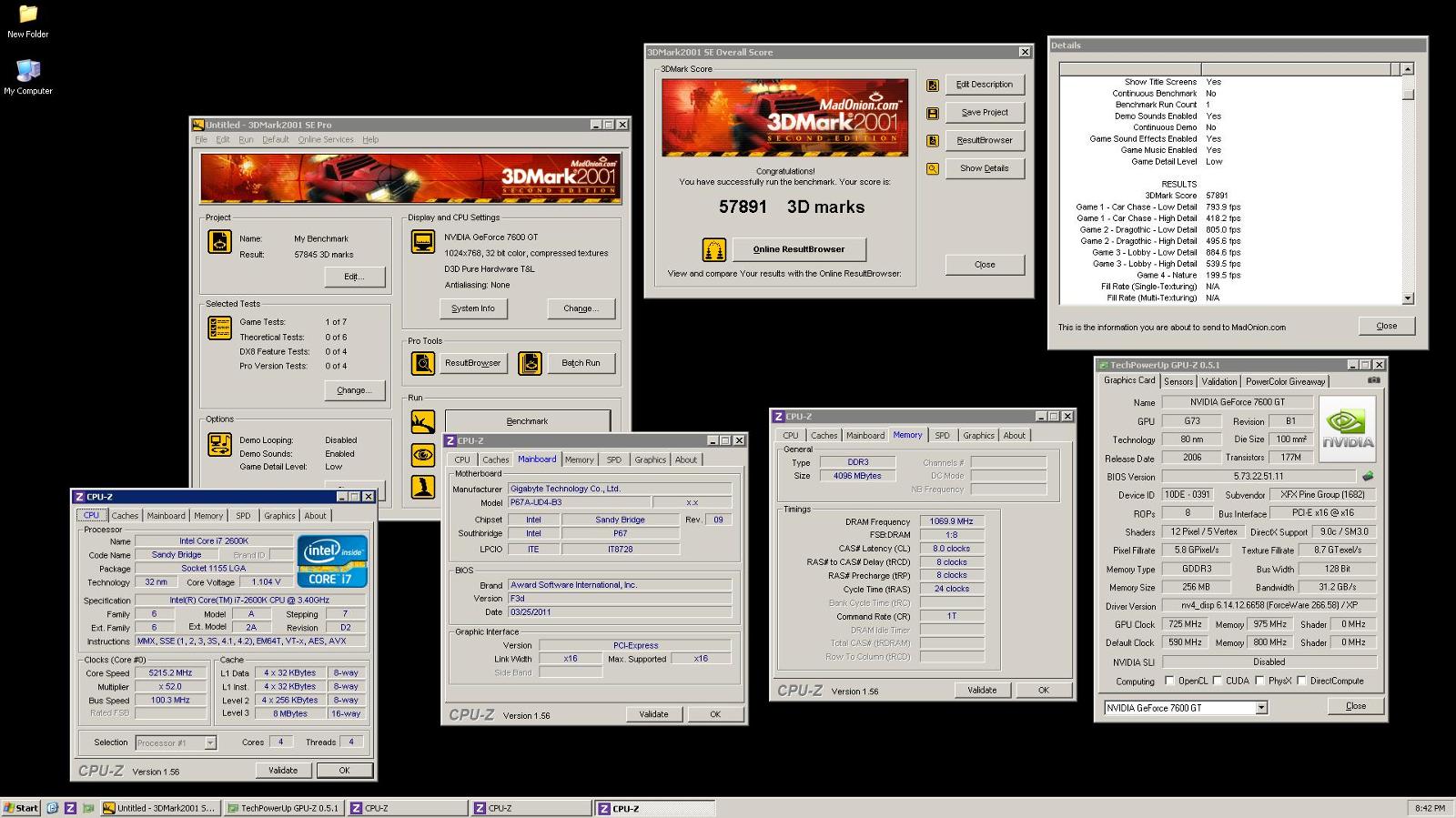Screen dimensions: 1456x818
Task: Click the Save Project floppy icon
Action: tap(933, 113)
